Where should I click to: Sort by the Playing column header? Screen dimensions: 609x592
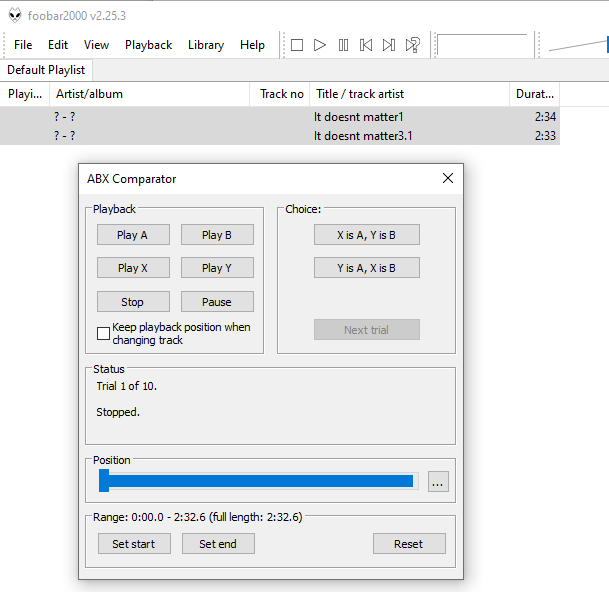pyautogui.click(x=25, y=94)
